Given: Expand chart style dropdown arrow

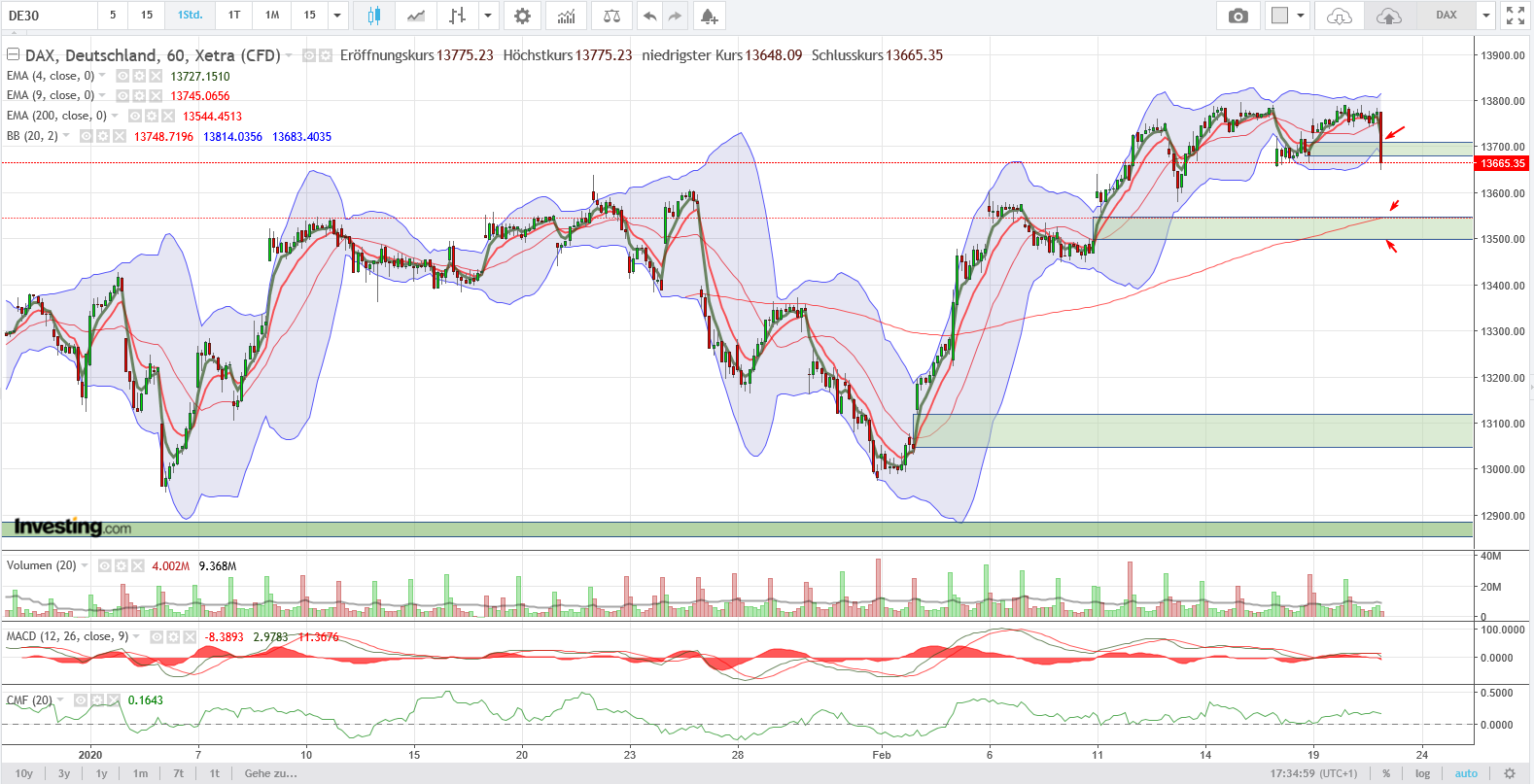Looking at the screenshot, I should [x=488, y=16].
